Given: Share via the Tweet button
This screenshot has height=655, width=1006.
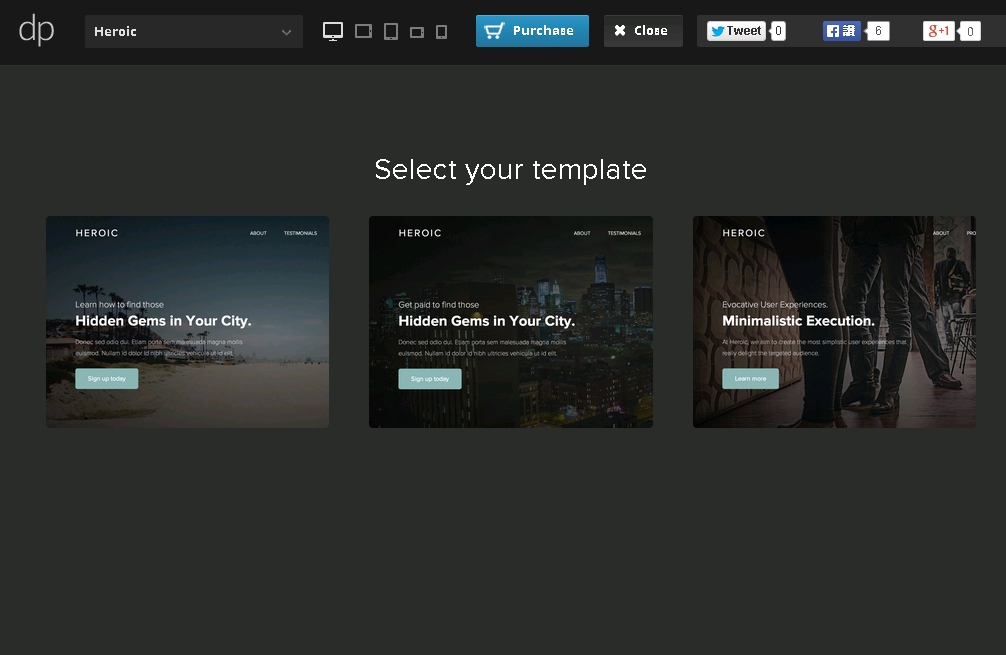Looking at the screenshot, I should click(x=736, y=31).
